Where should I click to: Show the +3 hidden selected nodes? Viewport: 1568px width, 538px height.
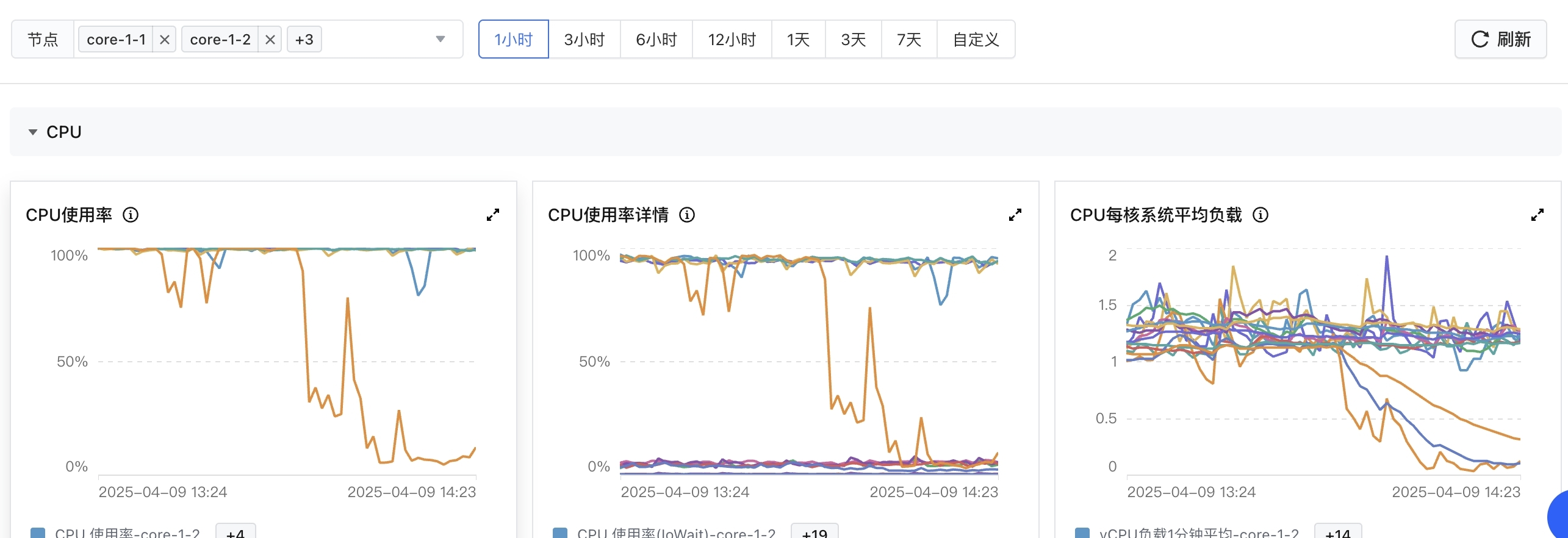pyautogui.click(x=304, y=40)
